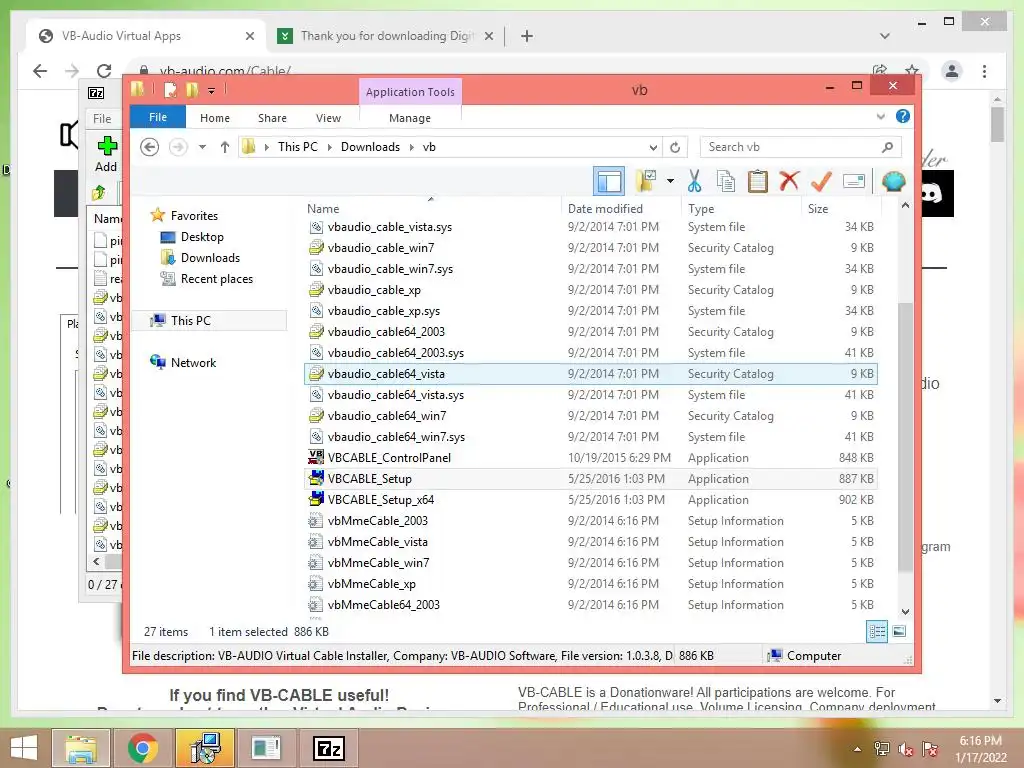
Task: Bookmark this page with the star icon
Action: 912,71
